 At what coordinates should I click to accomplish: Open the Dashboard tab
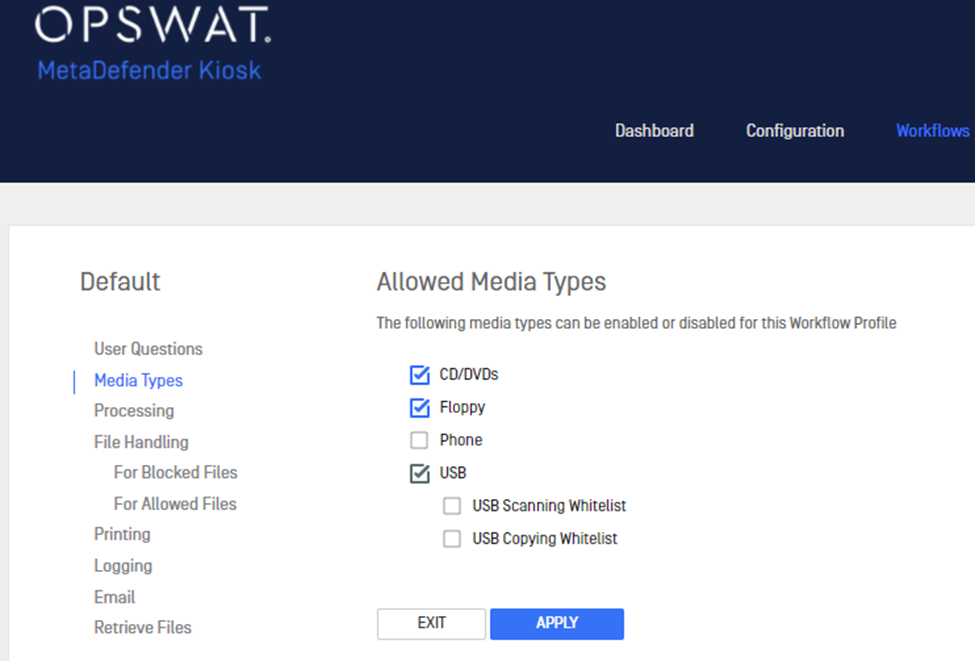coord(654,131)
